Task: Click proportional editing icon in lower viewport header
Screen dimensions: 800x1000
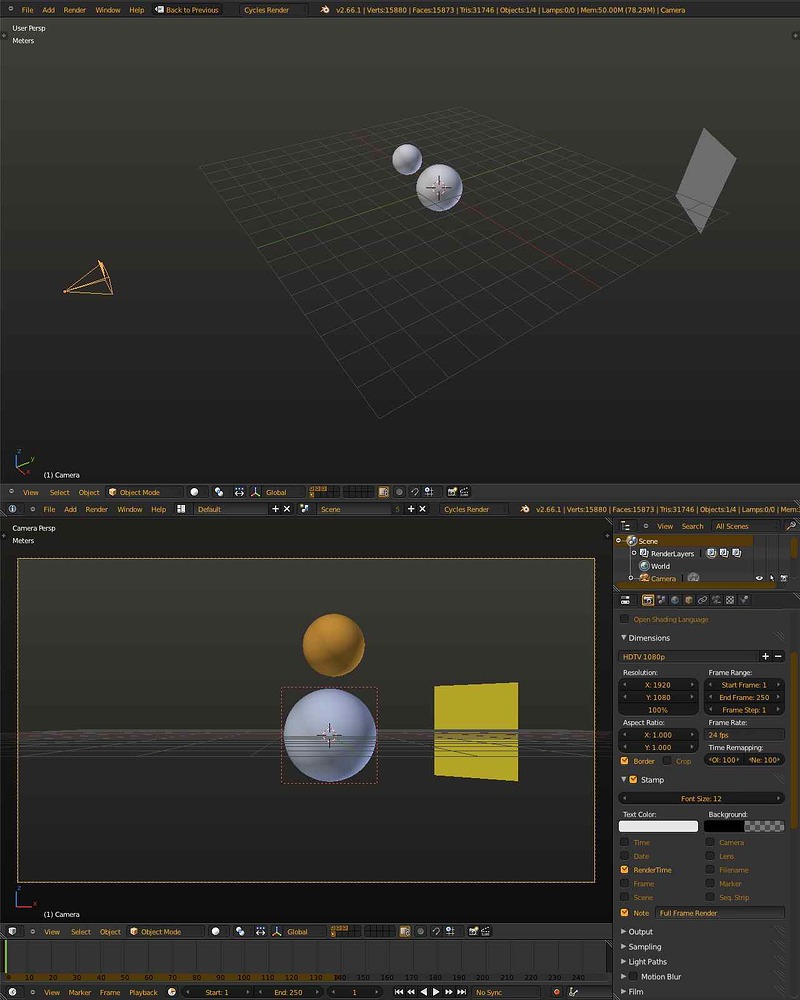Action: point(420,932)
